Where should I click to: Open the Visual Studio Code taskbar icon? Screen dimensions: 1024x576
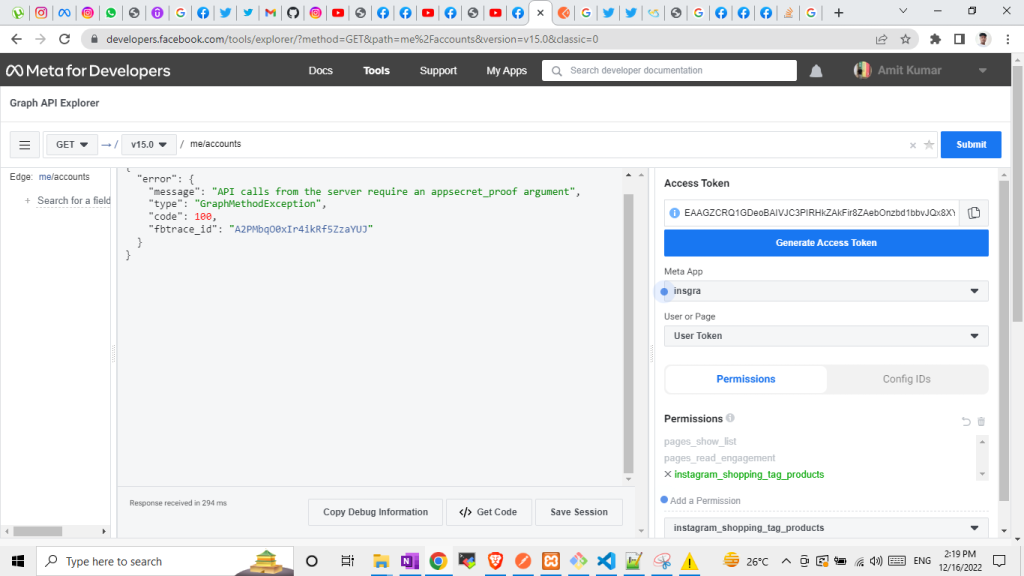[604, 561]
